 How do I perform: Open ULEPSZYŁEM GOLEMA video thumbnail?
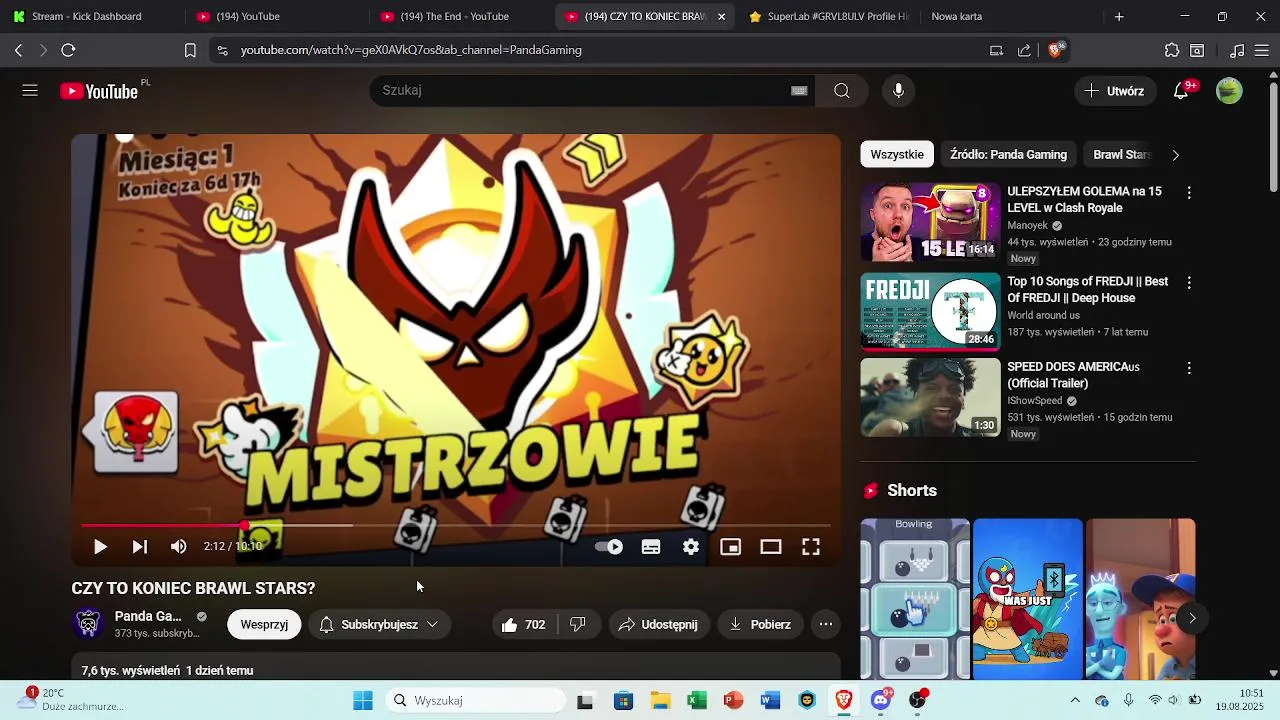[x=930, y=223]
